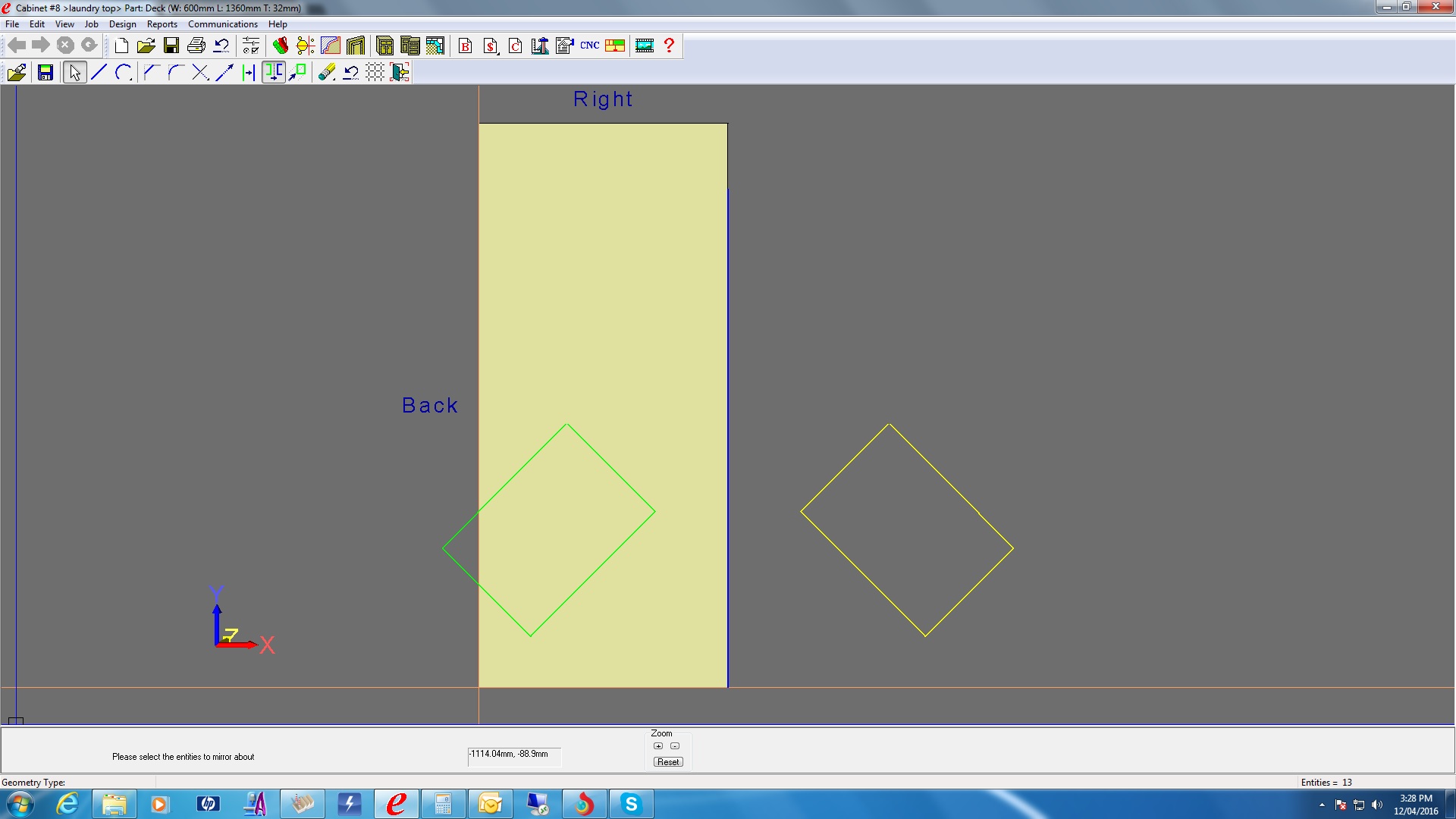Open the Communications menu
Screen dimensions: 1456x819
tap(222, 24)
